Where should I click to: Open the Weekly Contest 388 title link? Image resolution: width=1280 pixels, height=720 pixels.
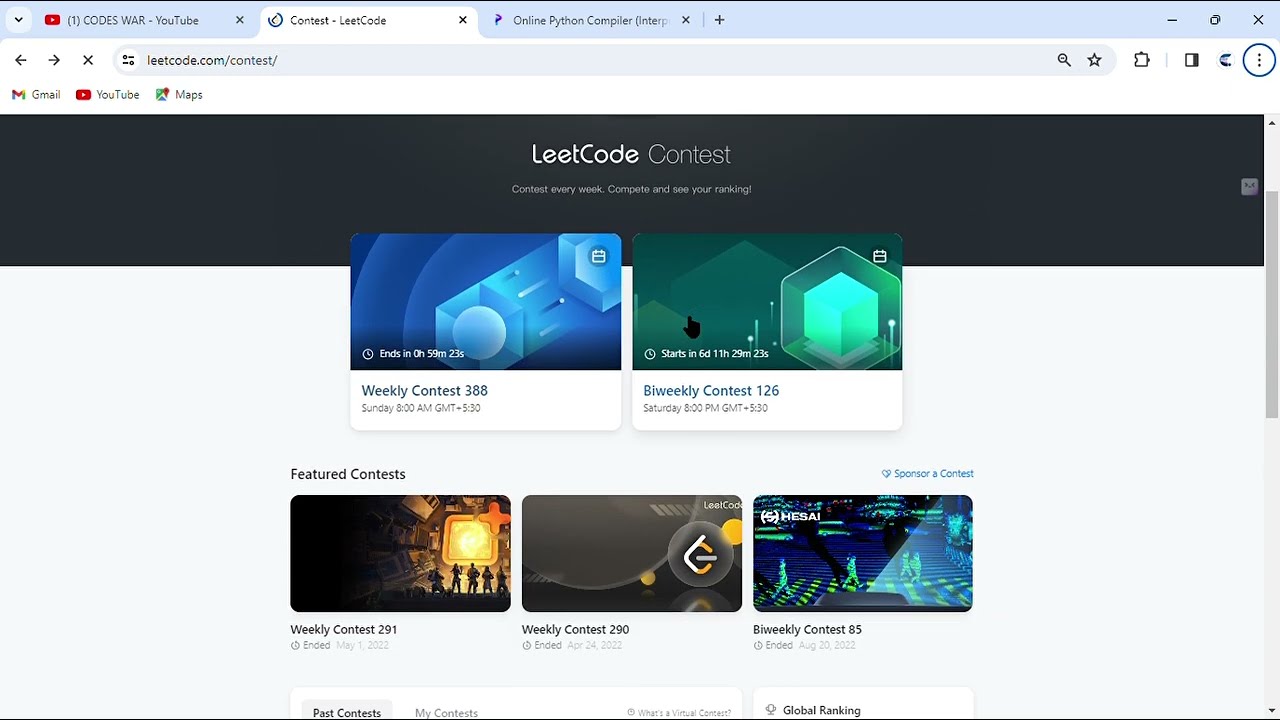pos(425,391)
